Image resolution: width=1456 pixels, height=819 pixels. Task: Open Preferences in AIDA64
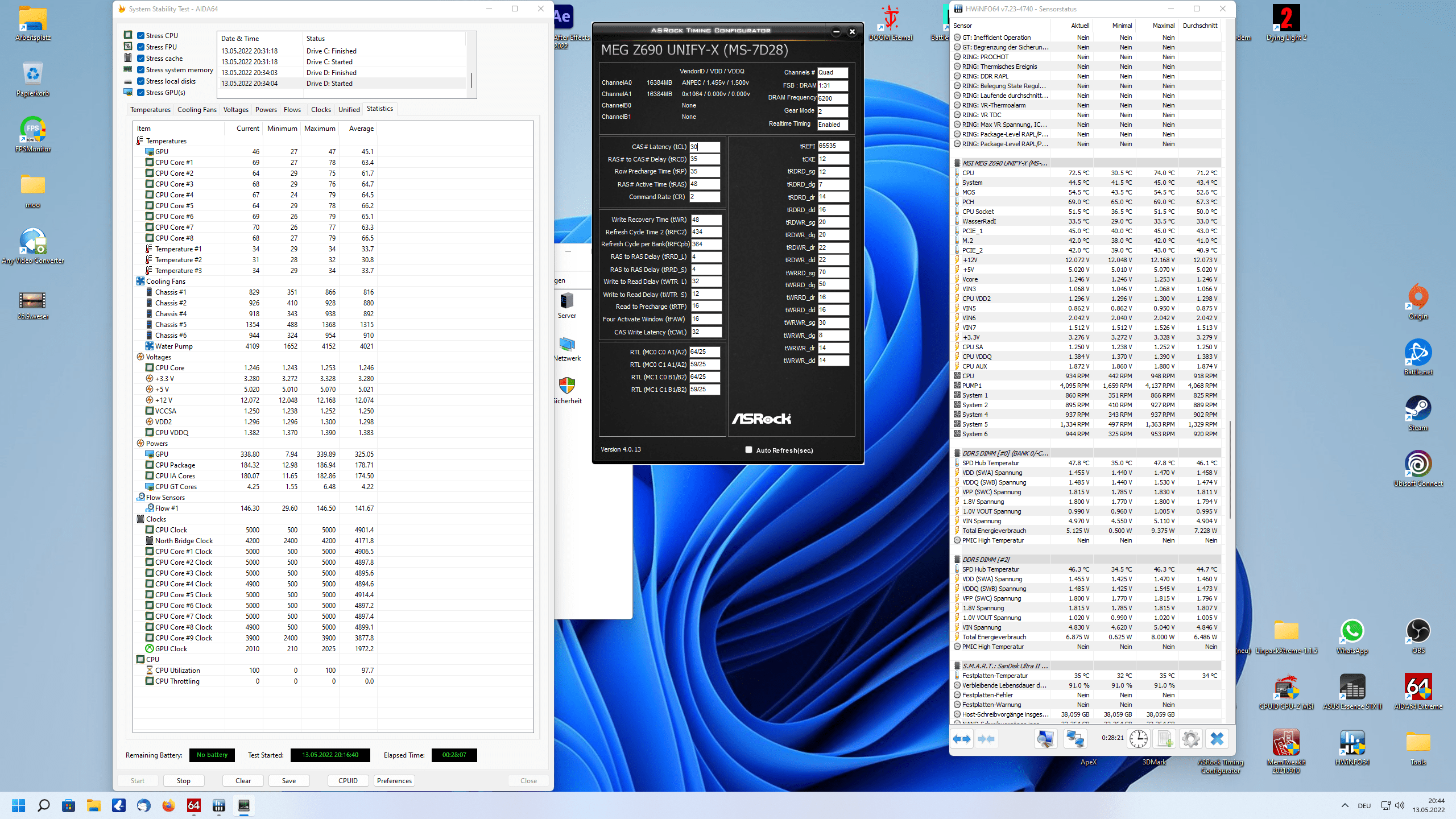pos(394,780)
